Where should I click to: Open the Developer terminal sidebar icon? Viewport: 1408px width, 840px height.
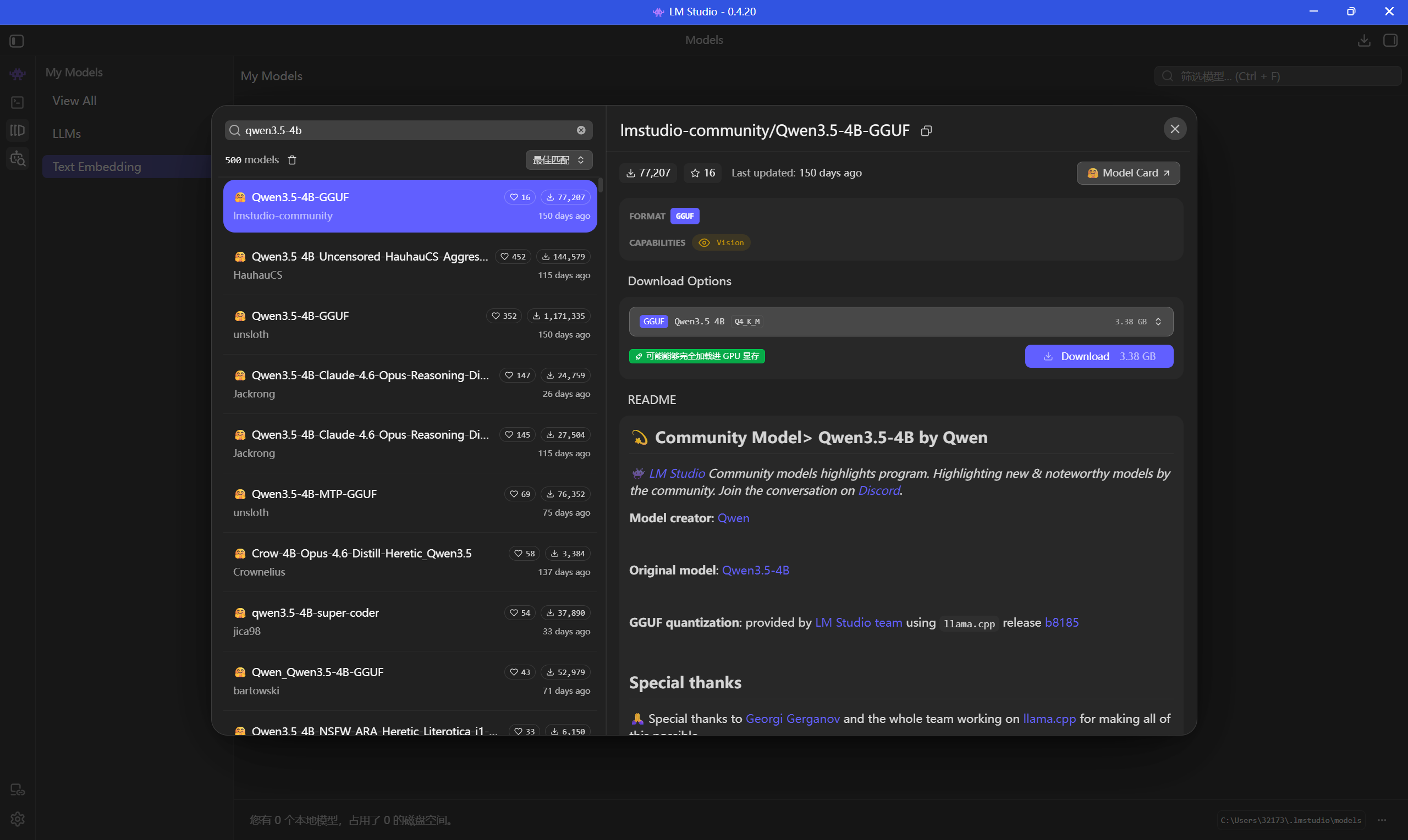pos(18,102)
